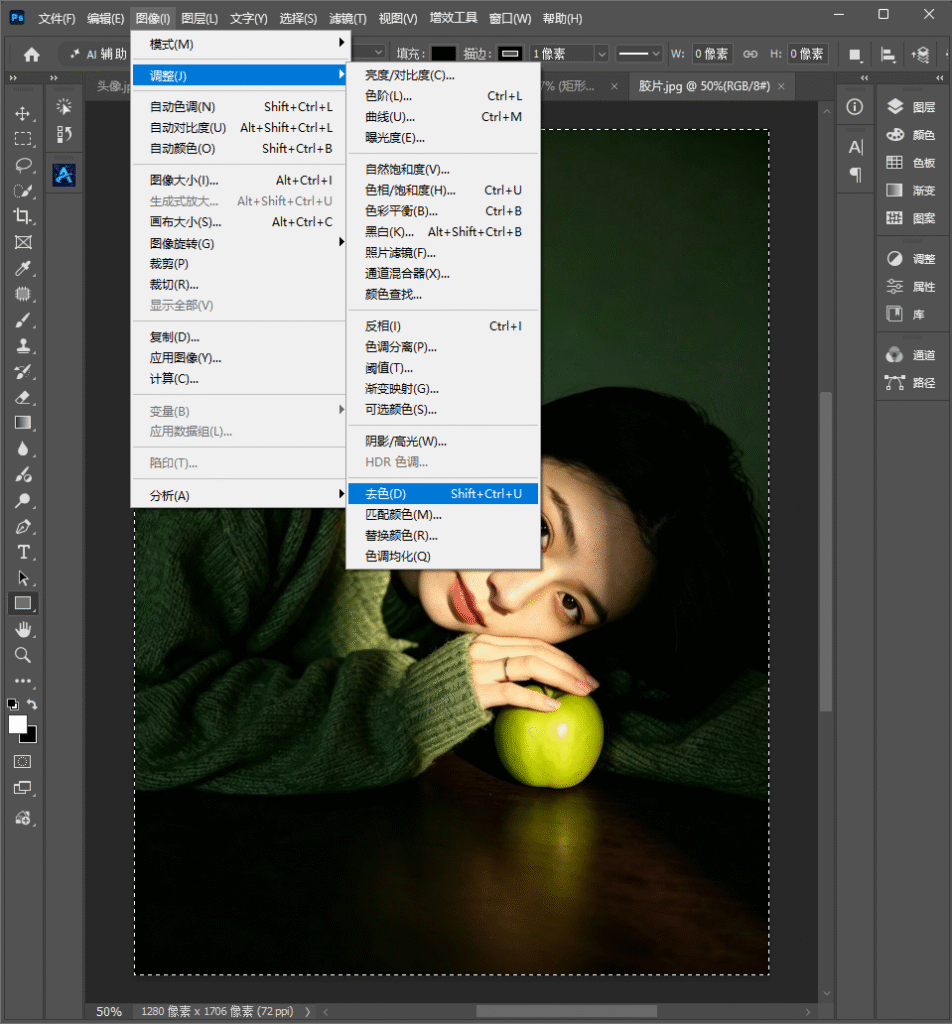Screen dimensions: 952x1024
Task: Click the AI 辅助 button
Action: pyautogui.click(x=98, y=54)
